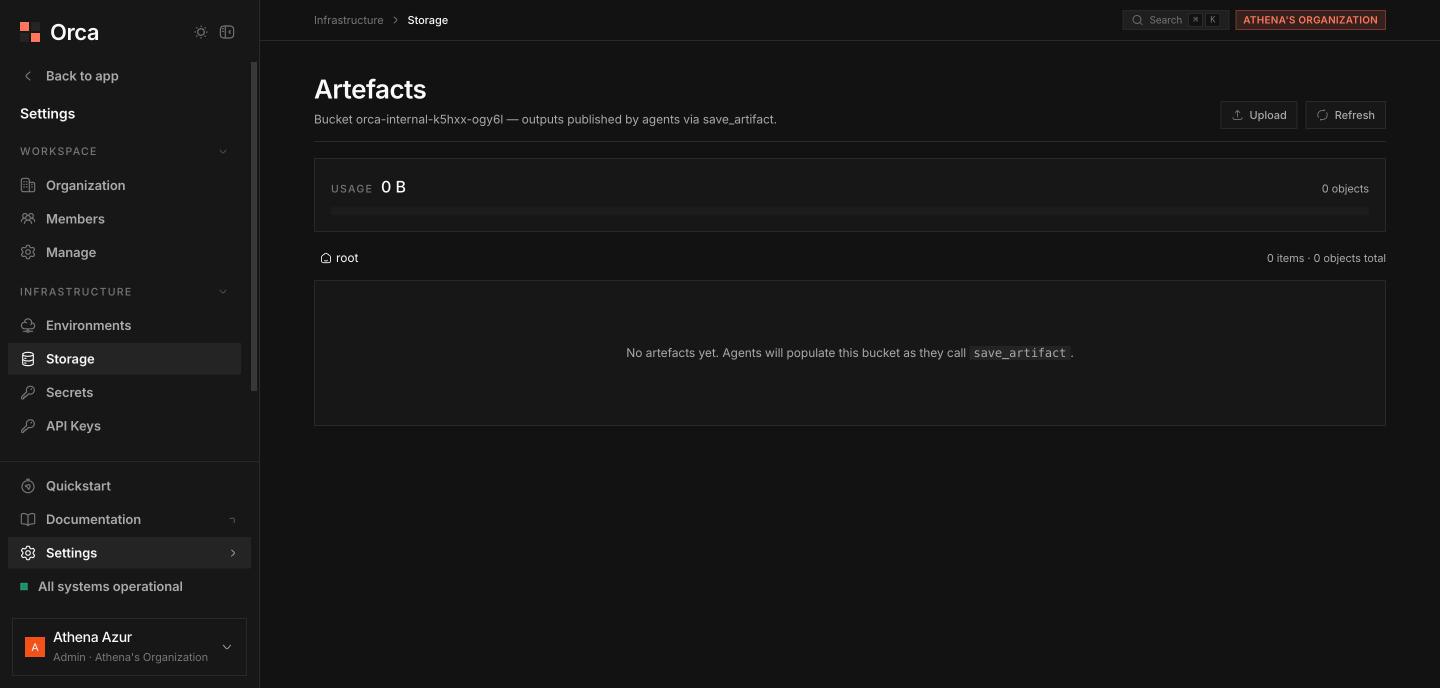Screen dimensions: 1440x688
Task: Click the Storage breadcrumb text
Action: tap(427, 20)
